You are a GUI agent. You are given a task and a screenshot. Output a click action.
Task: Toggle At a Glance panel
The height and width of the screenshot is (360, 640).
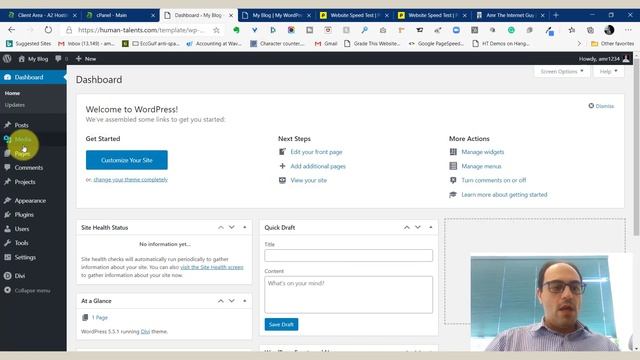pyautogui.click(x=244, y=301)
